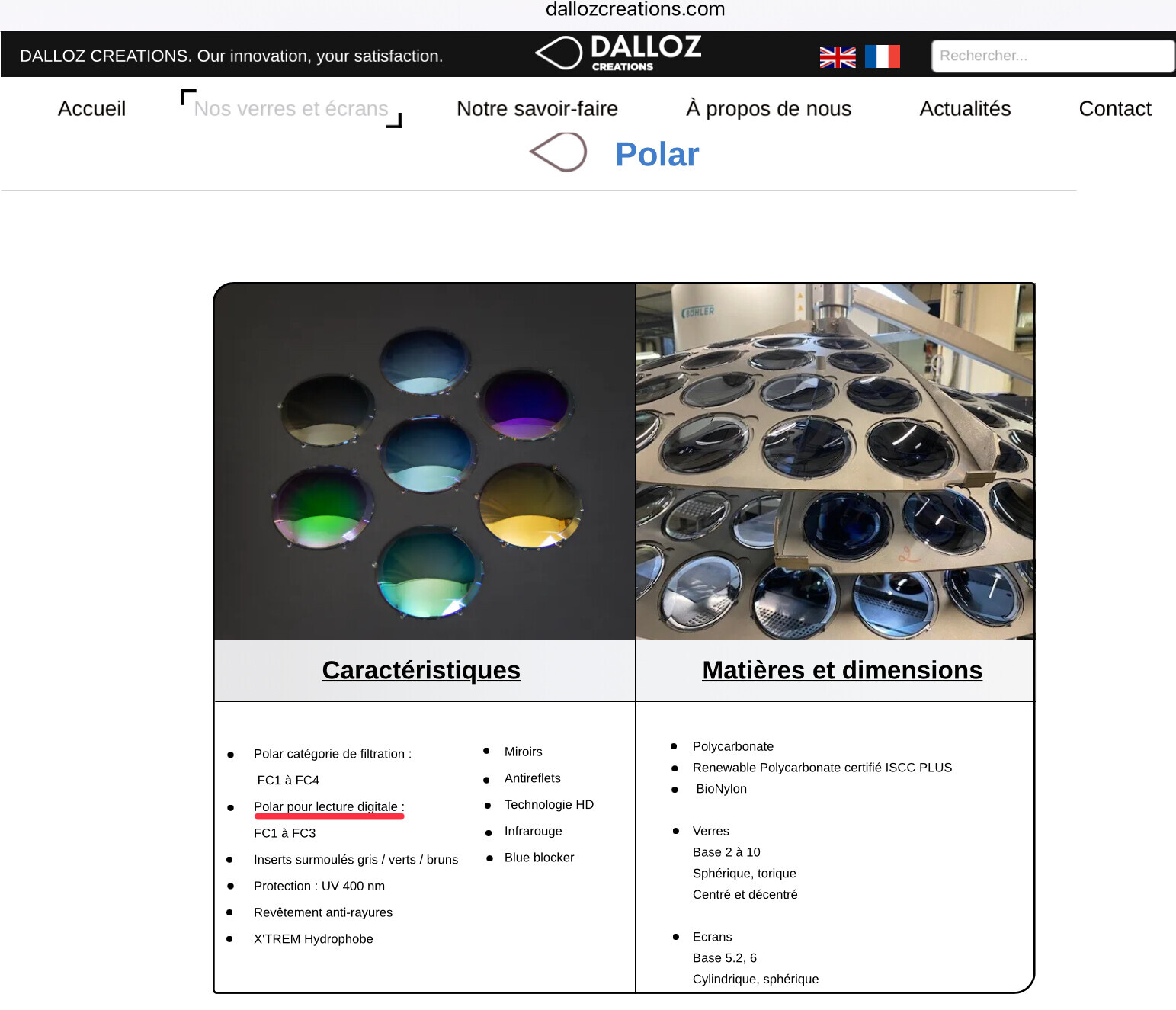
Task: Switch language with the UK flag
Action: (x=838, y=56)
